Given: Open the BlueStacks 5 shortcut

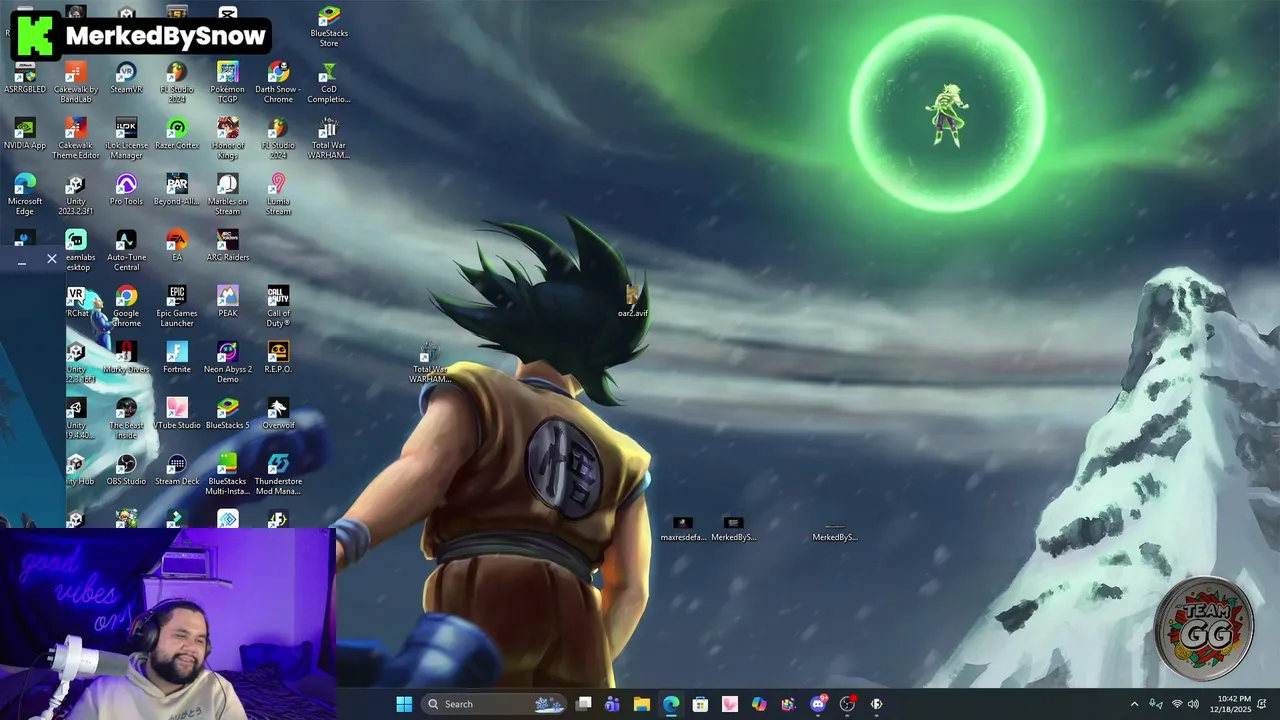Looking at the screenshot, I should point(227,414).
